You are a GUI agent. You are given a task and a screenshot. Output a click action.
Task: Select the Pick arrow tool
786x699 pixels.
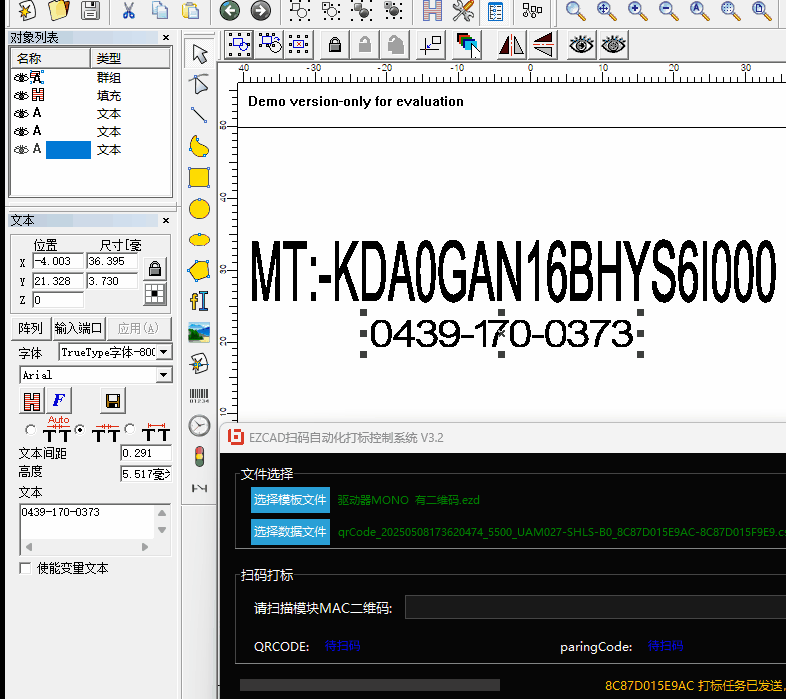tap(200, 54)
